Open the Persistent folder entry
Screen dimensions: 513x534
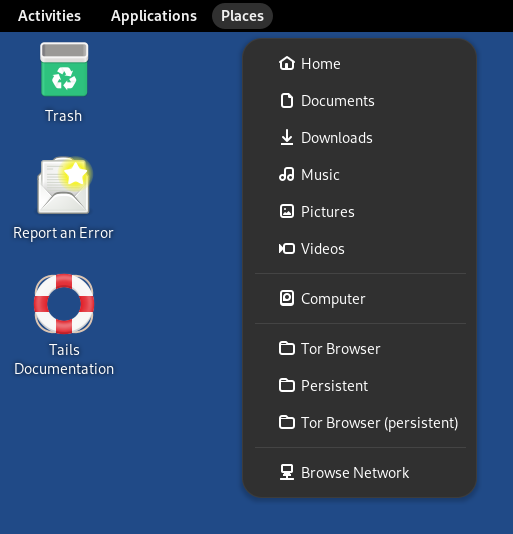tap(360, 386)
